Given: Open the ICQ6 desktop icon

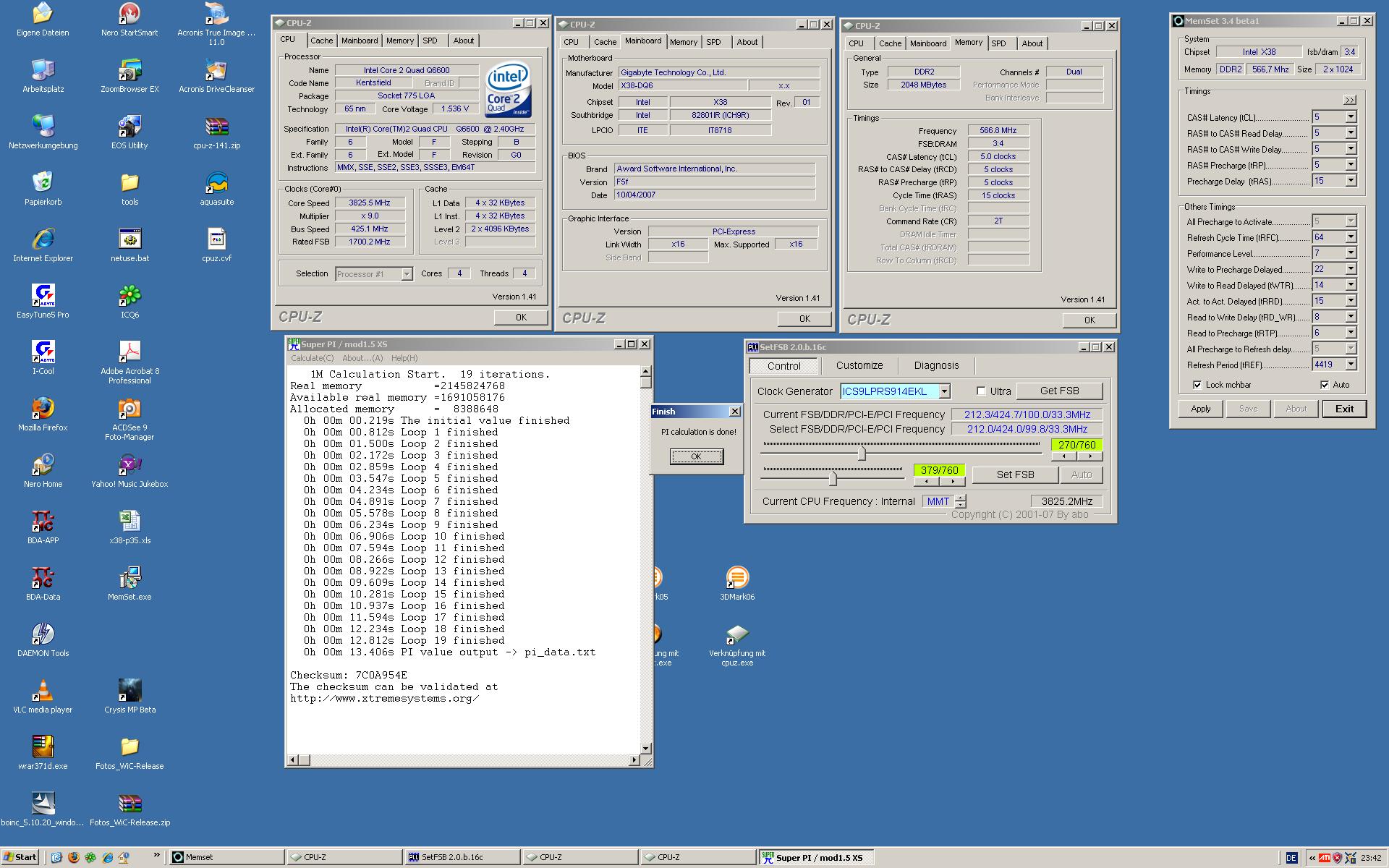Looking at the screenshot, I should [x=129, y=302].
